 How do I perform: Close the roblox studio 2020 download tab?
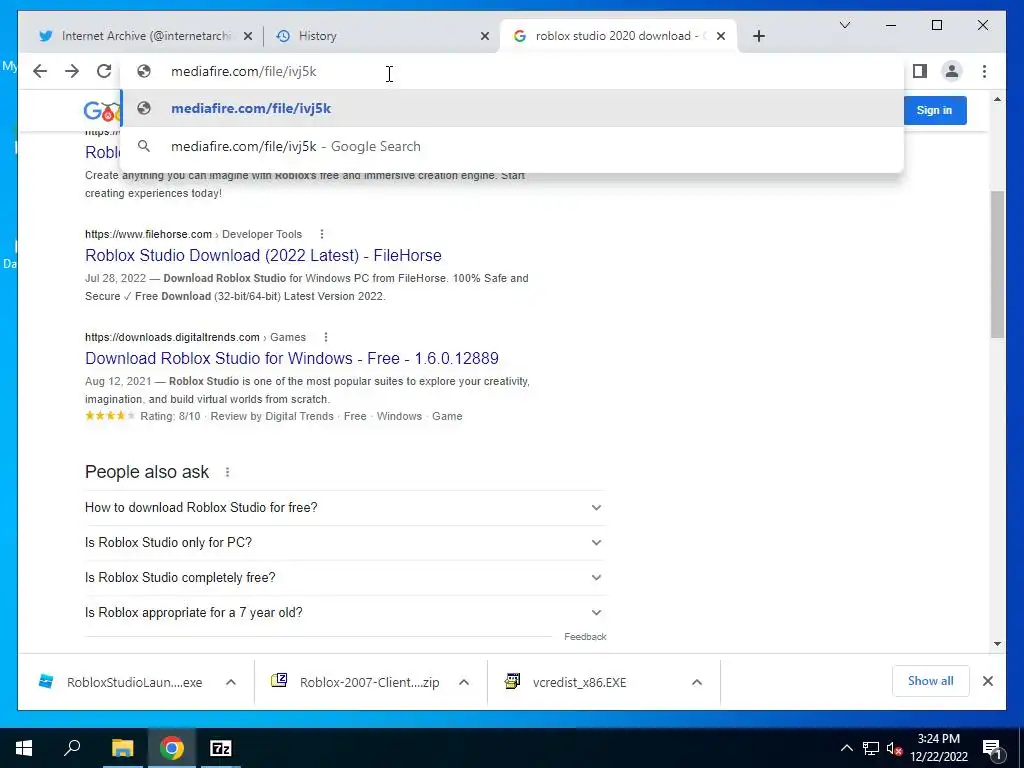tap(720, 36)
